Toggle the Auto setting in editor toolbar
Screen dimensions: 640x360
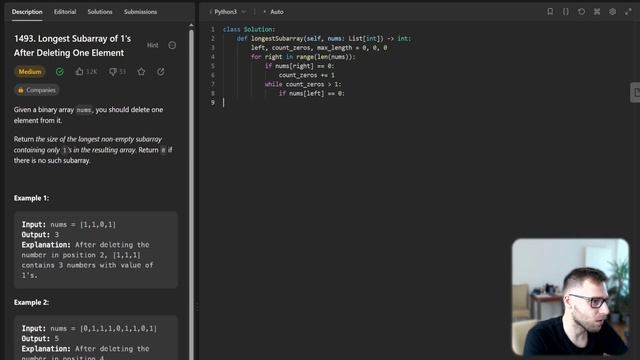tap(273, 12)
